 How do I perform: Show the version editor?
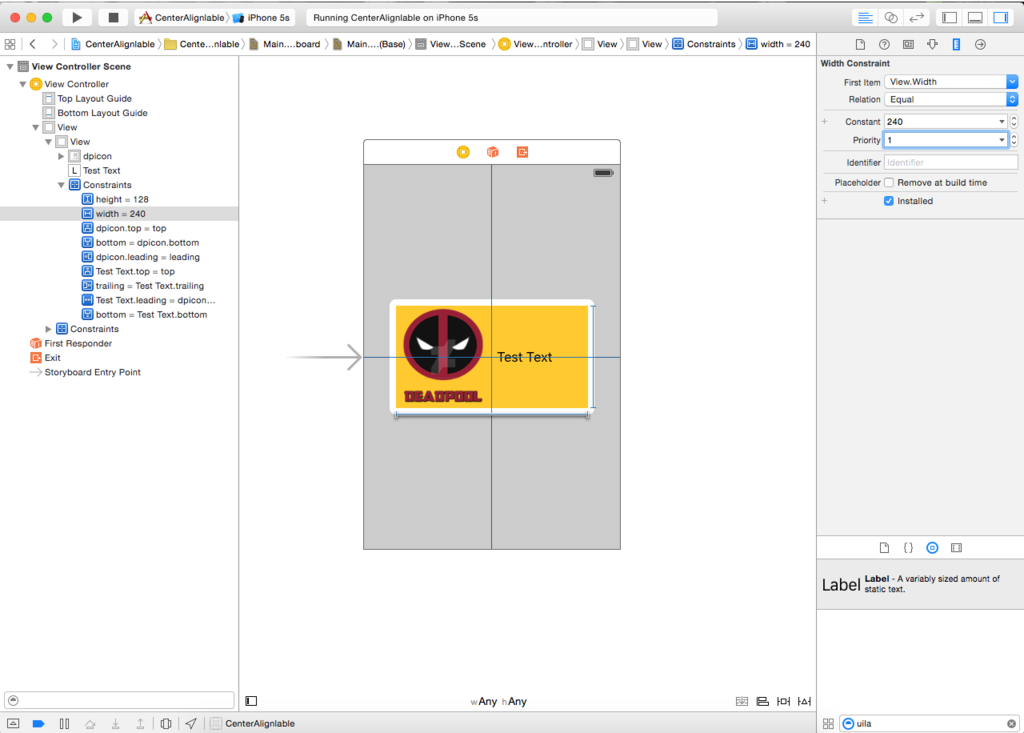point(916,18)
